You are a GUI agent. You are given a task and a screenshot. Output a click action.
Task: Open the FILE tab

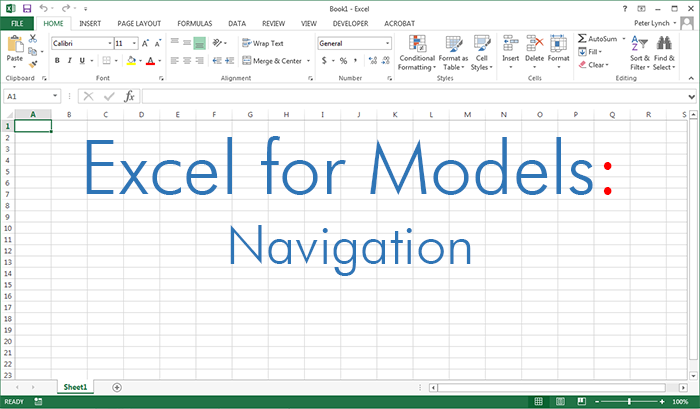tap(17, 23)
